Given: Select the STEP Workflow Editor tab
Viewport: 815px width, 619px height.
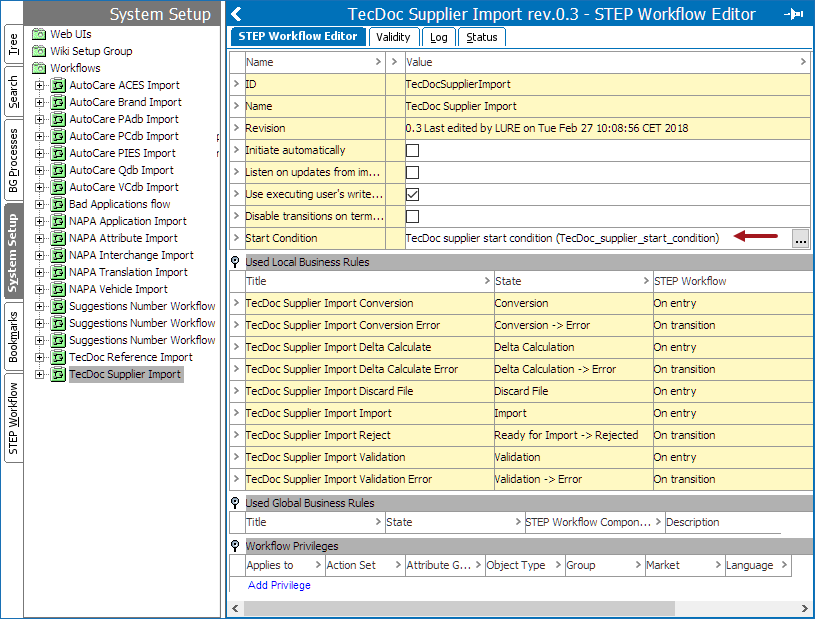Looking at the screenshot, I should tap(298, 36).
